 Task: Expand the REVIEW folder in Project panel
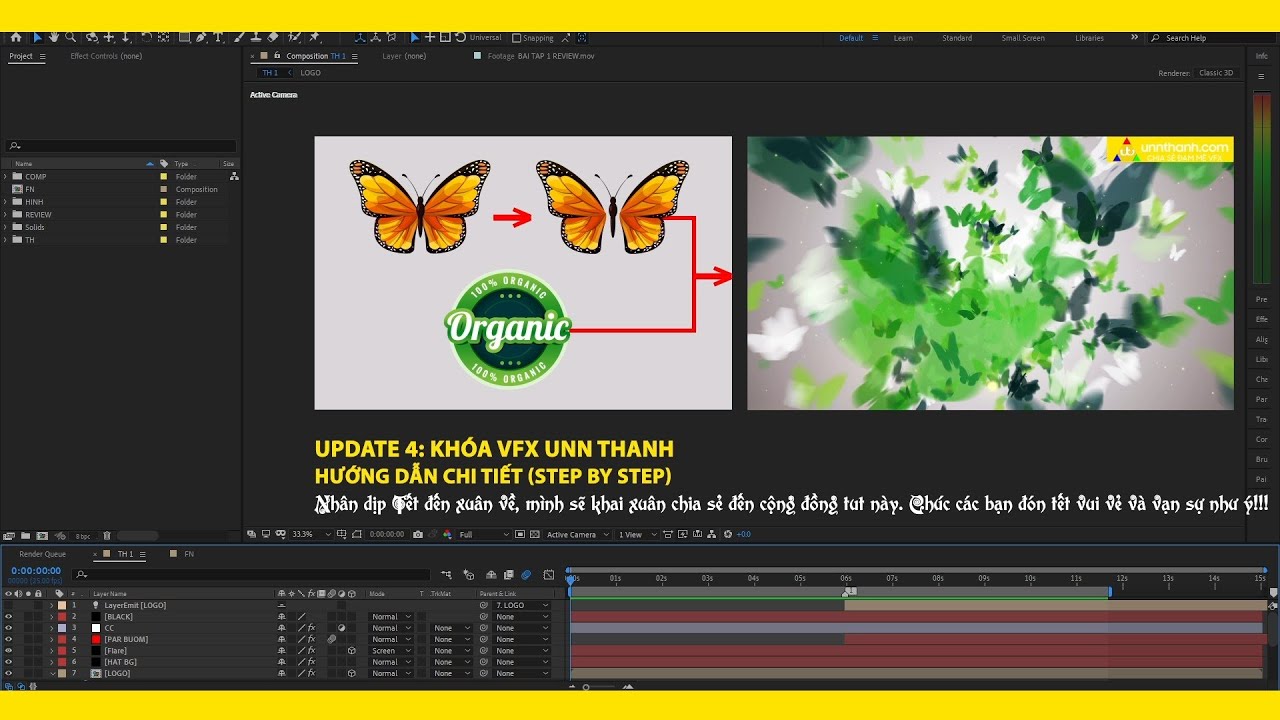(5, 215)
